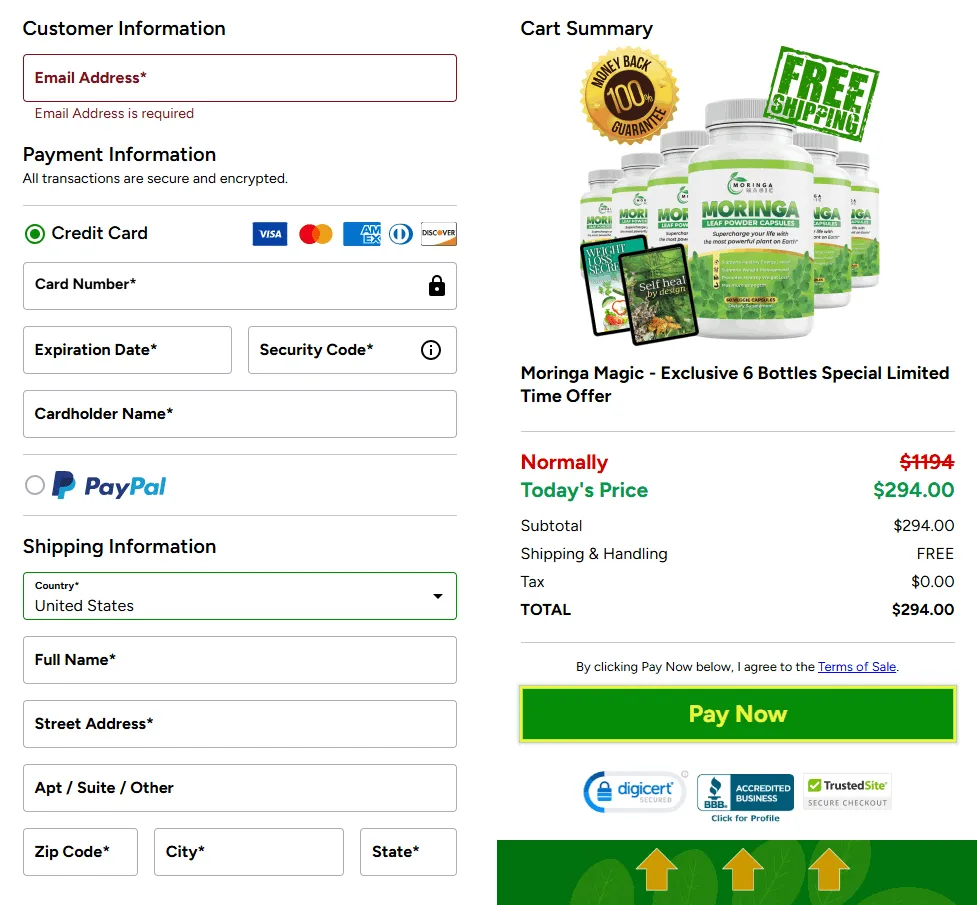The height and width of the screenshot is (905, 977).
Task: Open the BBB Accredited Business profile badge
Action: [x=745, y=798]
